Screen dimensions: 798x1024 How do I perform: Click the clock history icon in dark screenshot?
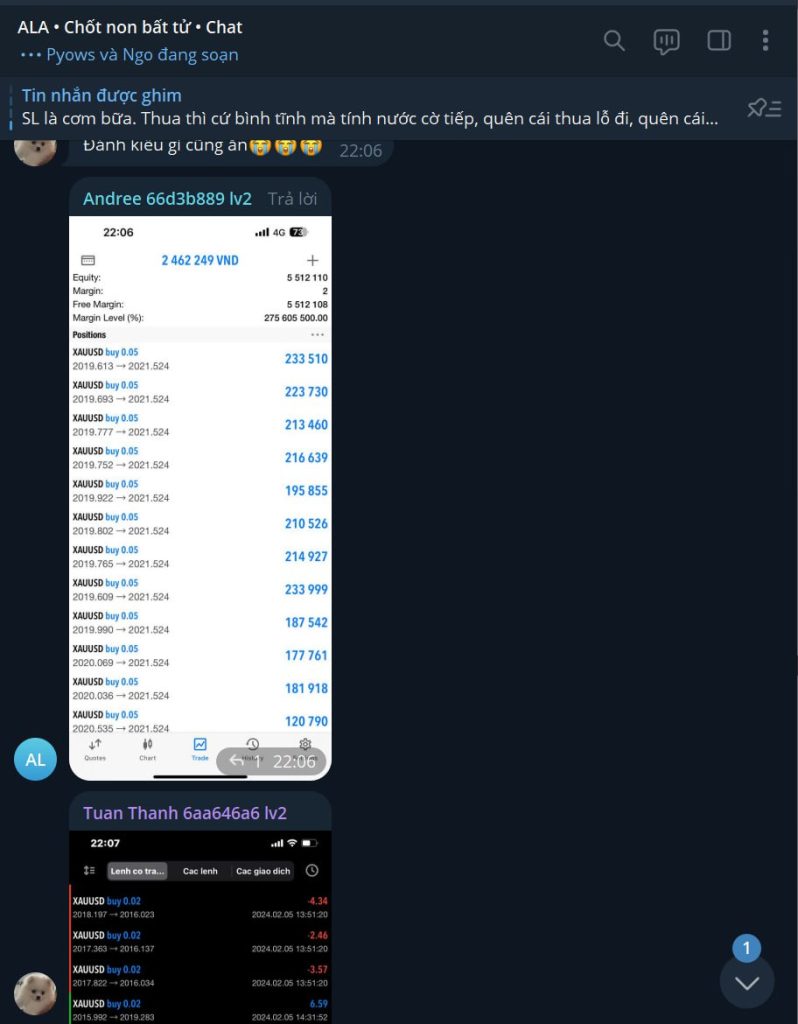click(312, 870)
